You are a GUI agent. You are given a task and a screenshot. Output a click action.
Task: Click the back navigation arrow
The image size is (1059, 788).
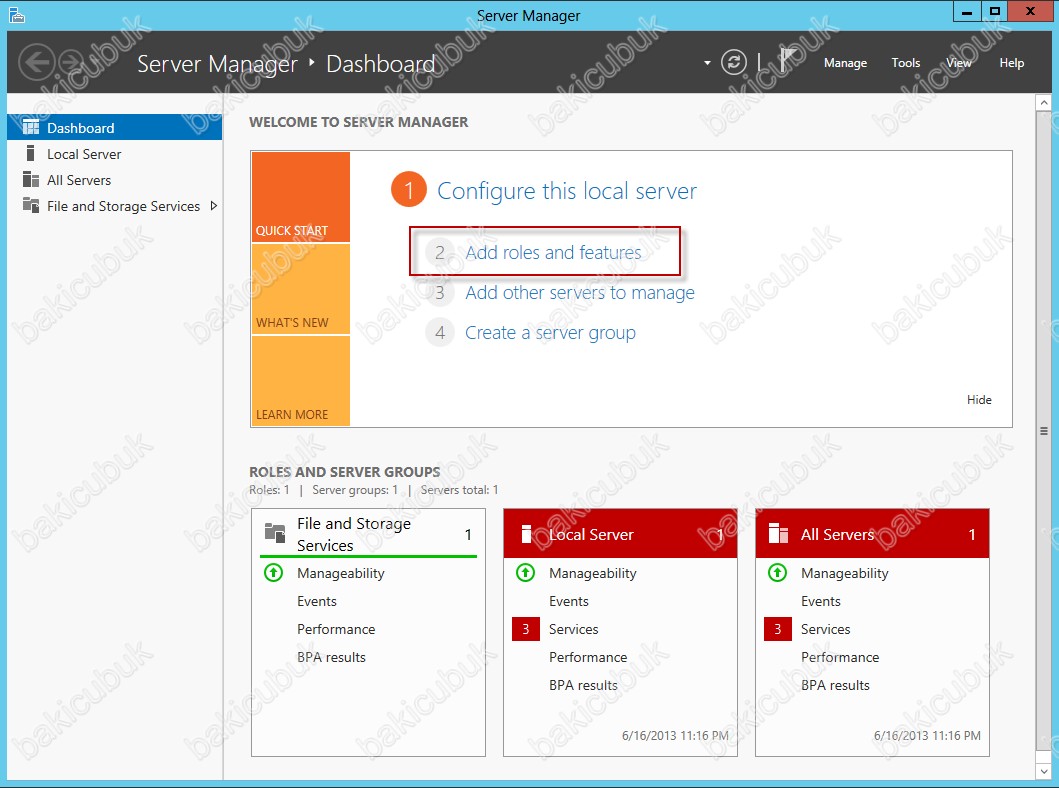pos(36,62)
